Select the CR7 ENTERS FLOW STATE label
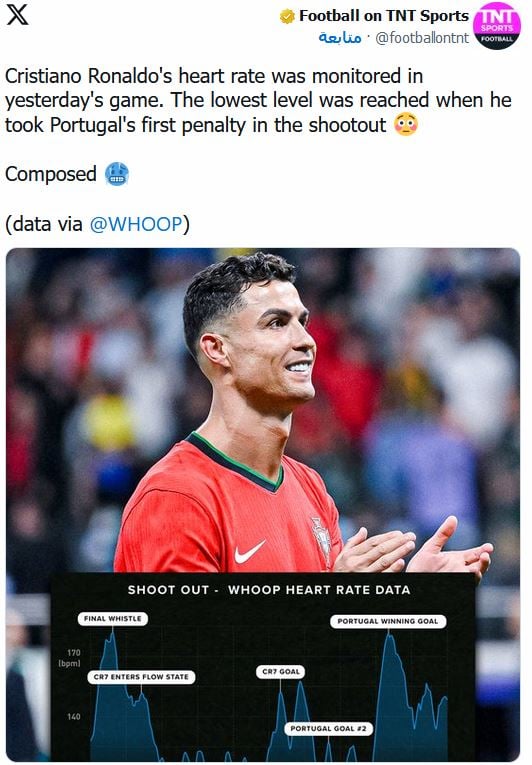 (x=141, y=677)
